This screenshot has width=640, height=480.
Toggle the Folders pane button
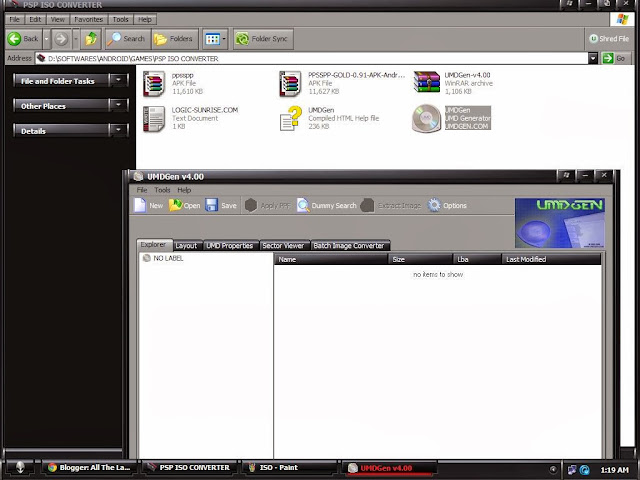pos(174,39)
